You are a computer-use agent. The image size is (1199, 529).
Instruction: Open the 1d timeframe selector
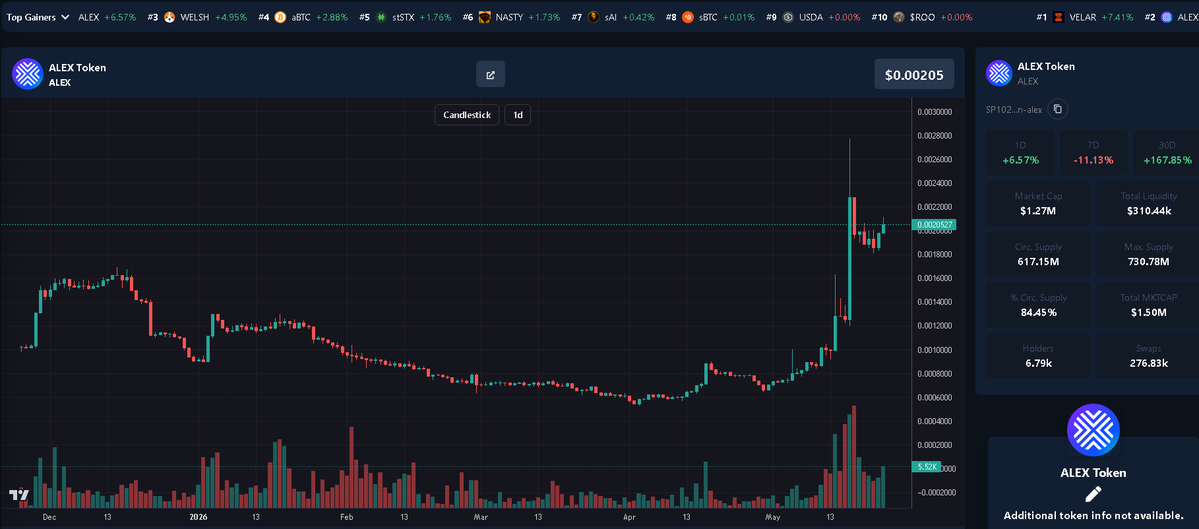click(518, 115)
